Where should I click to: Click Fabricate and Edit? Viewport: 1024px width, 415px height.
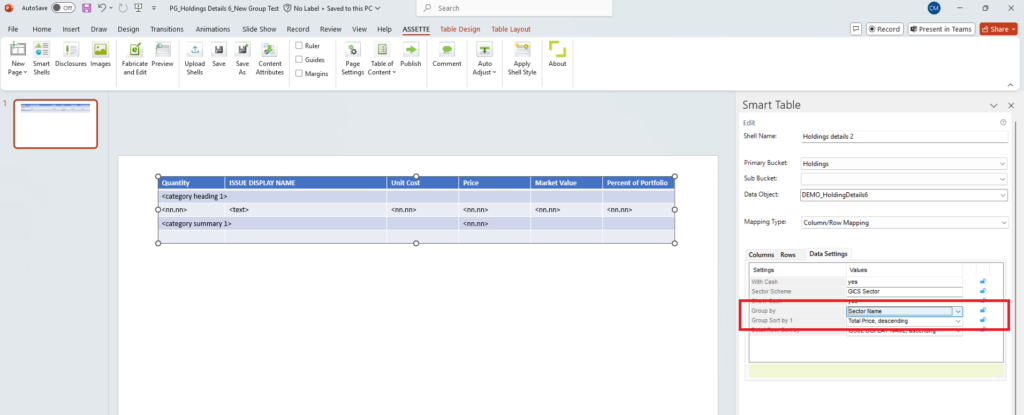pos(135,59)
